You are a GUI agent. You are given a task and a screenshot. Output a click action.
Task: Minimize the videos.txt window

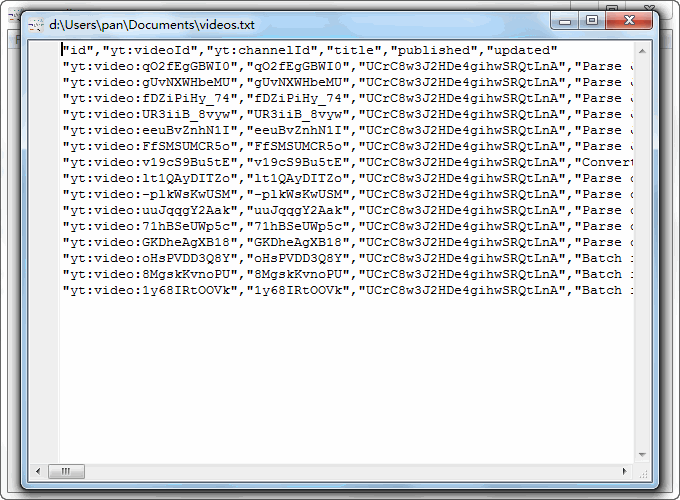point(566,19)
